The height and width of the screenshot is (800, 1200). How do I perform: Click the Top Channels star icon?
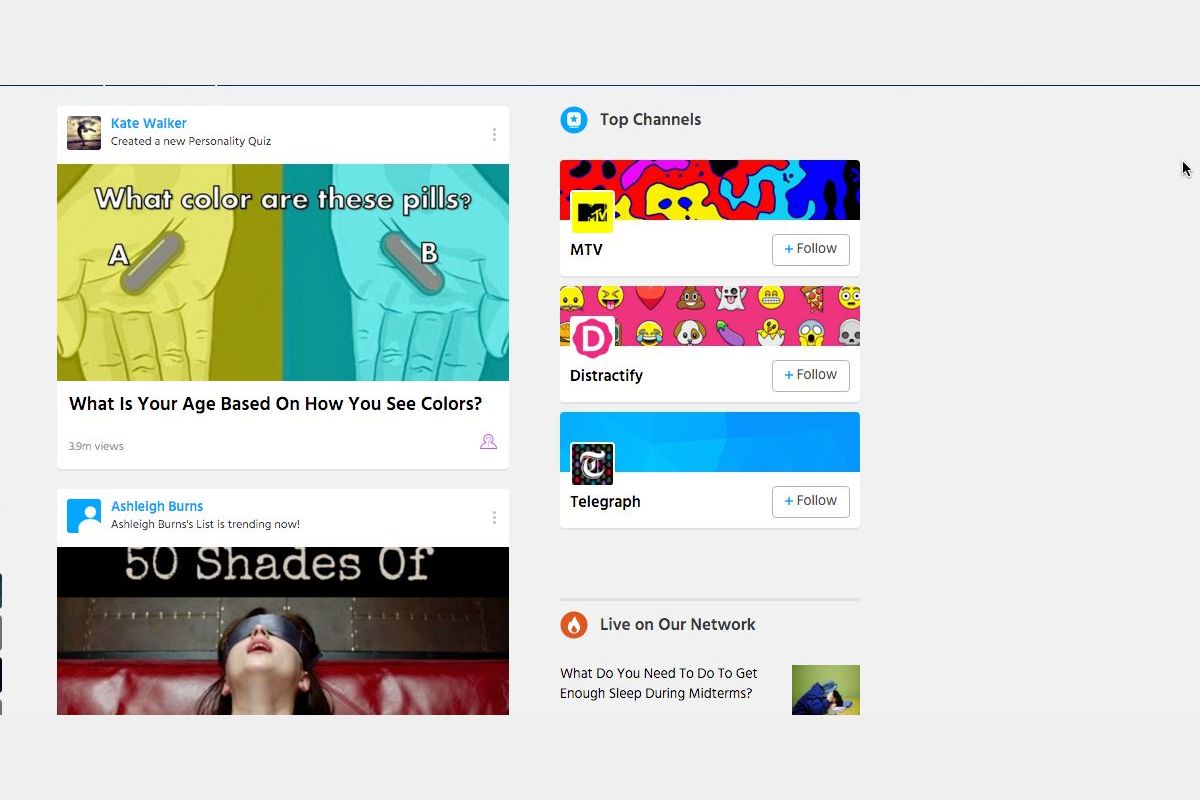click(574, 120)
